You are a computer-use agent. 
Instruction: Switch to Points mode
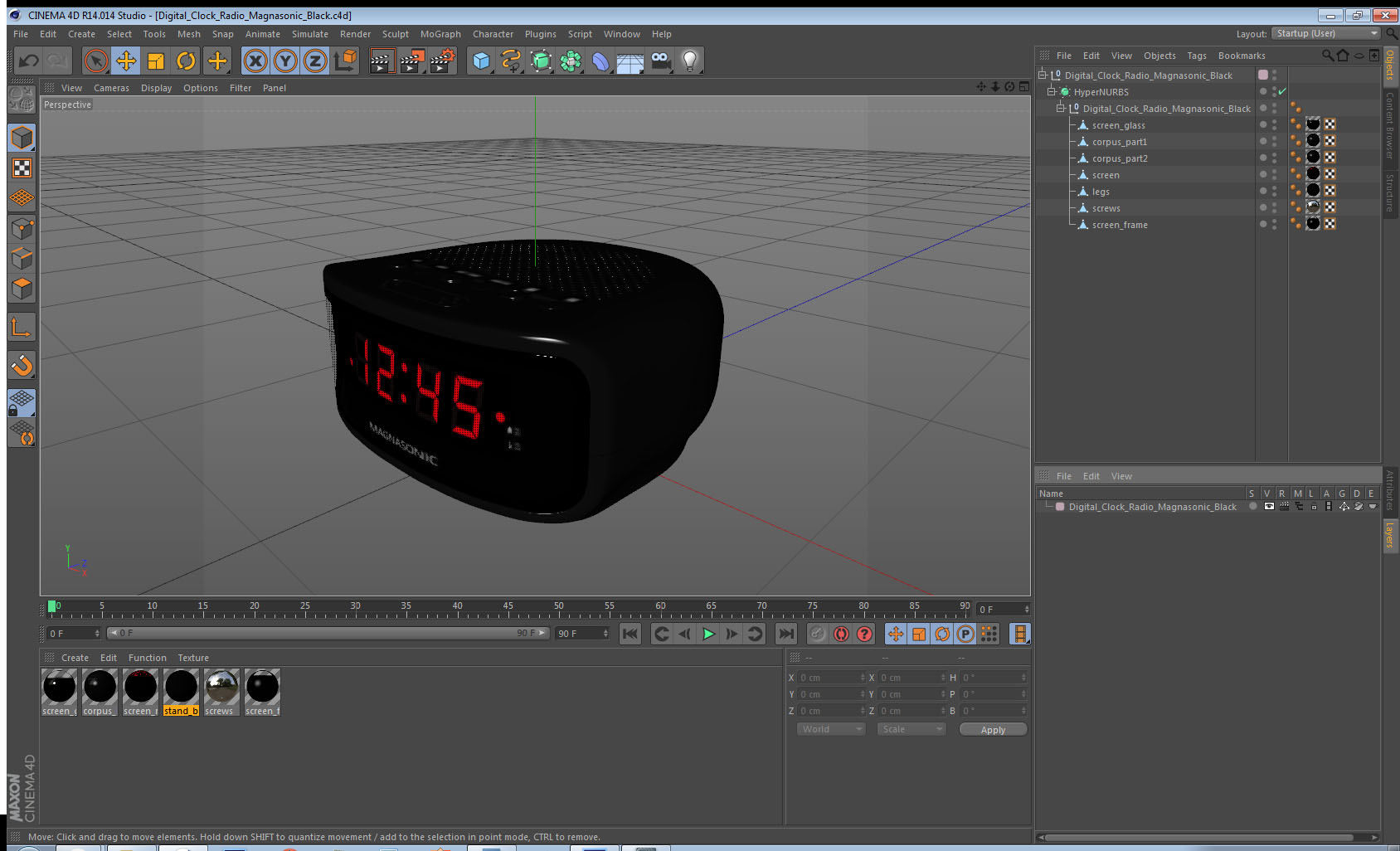(x=22, y=228)
